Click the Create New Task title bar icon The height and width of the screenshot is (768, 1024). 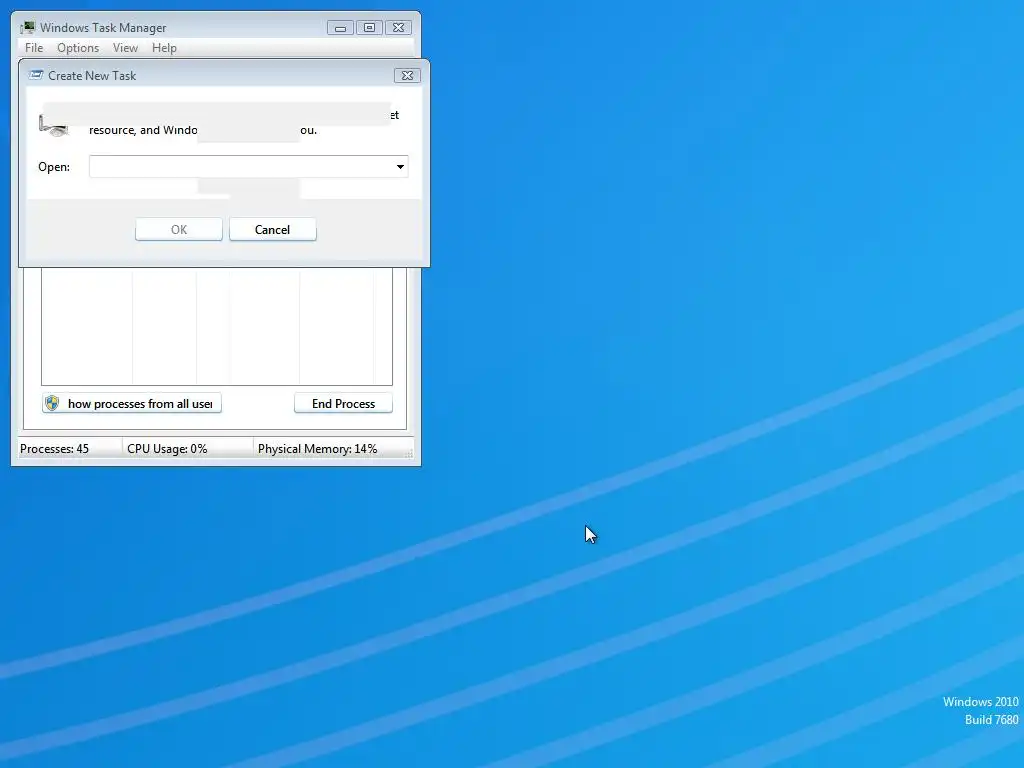(x=36, y=75)
